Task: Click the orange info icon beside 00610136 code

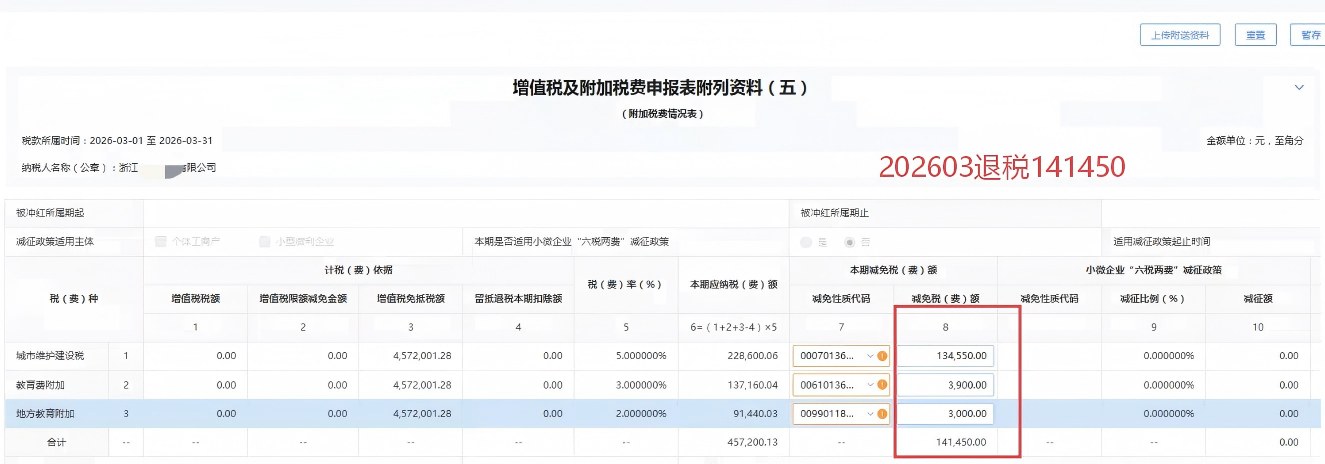Action: coord(882,385)
